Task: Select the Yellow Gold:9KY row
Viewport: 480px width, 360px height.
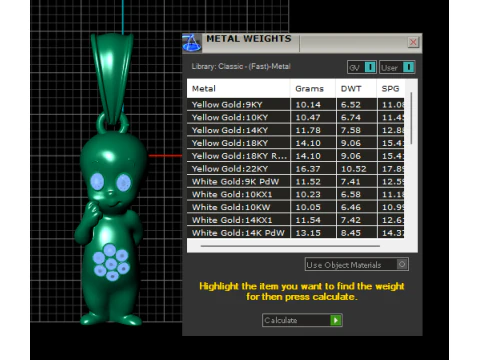Action: click(x=296, y=105)
